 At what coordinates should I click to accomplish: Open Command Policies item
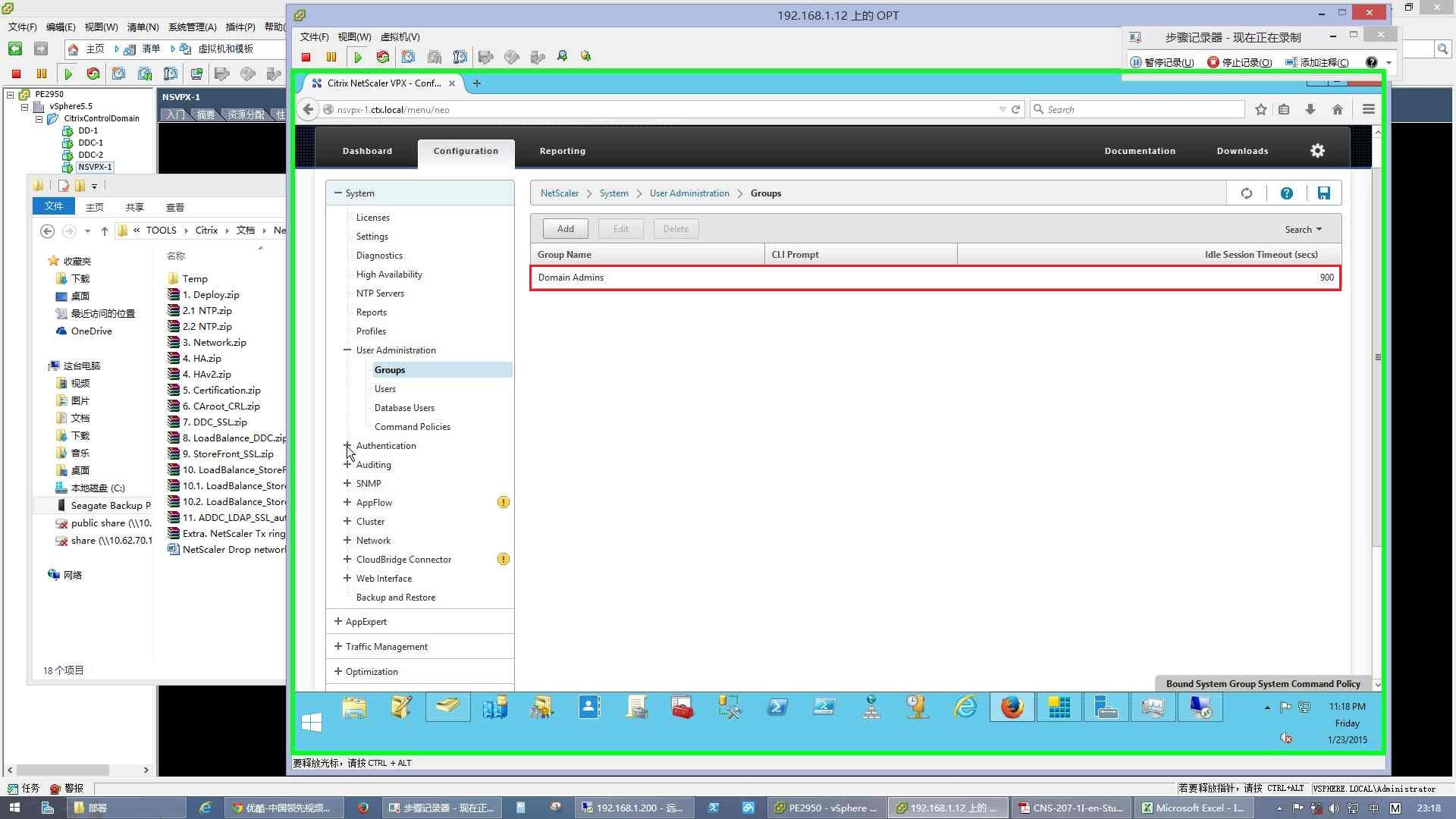413,427
